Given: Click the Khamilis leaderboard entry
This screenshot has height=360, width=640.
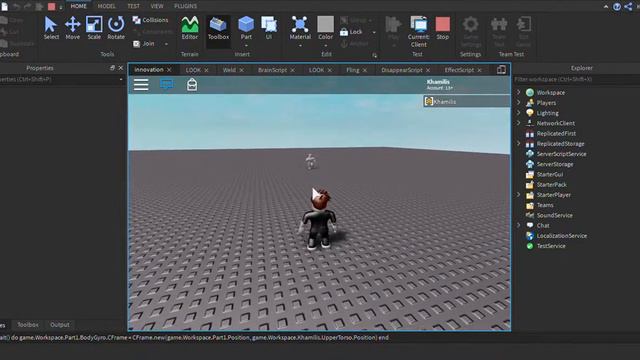Looking at the screenshot, I should pyautogui.click(x=467, y=101).
